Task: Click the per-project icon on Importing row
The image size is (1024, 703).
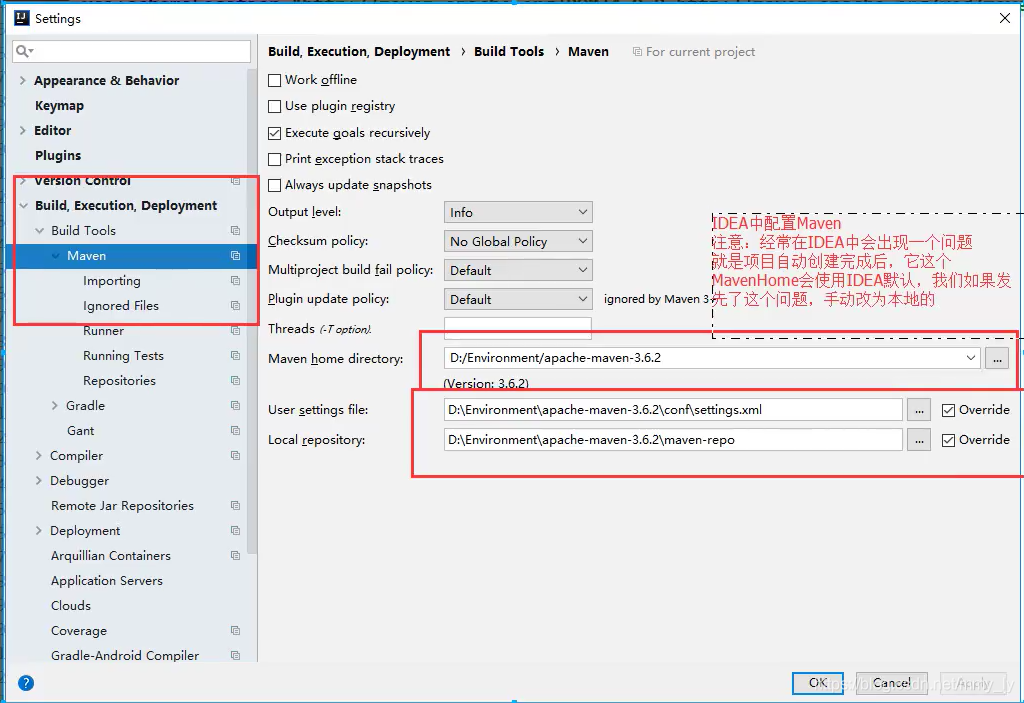Action: [x=235, y=280]
